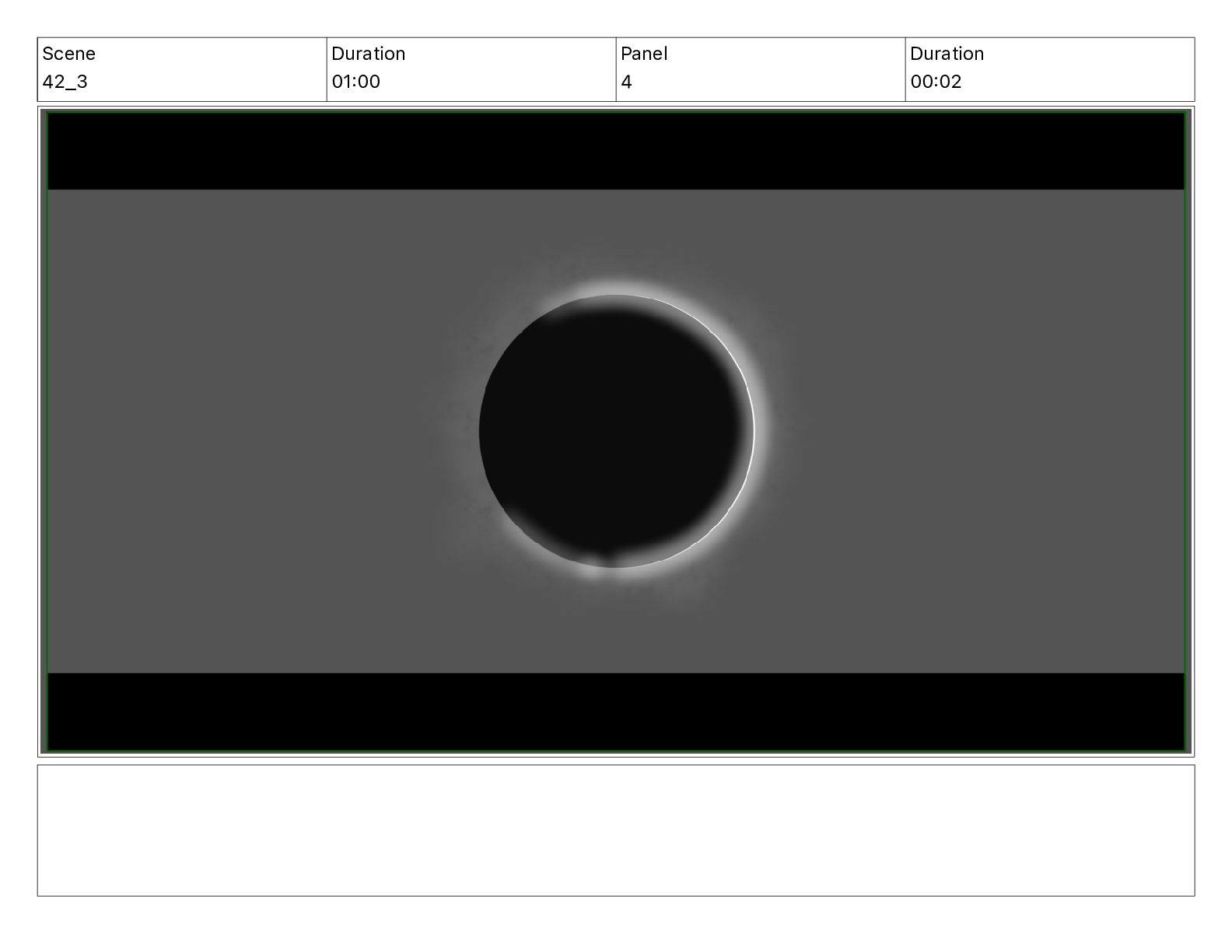The width and height of the screenshot is (1232, 952).
Task: Click the empty notes box below the panel
Action: (616, 830)
